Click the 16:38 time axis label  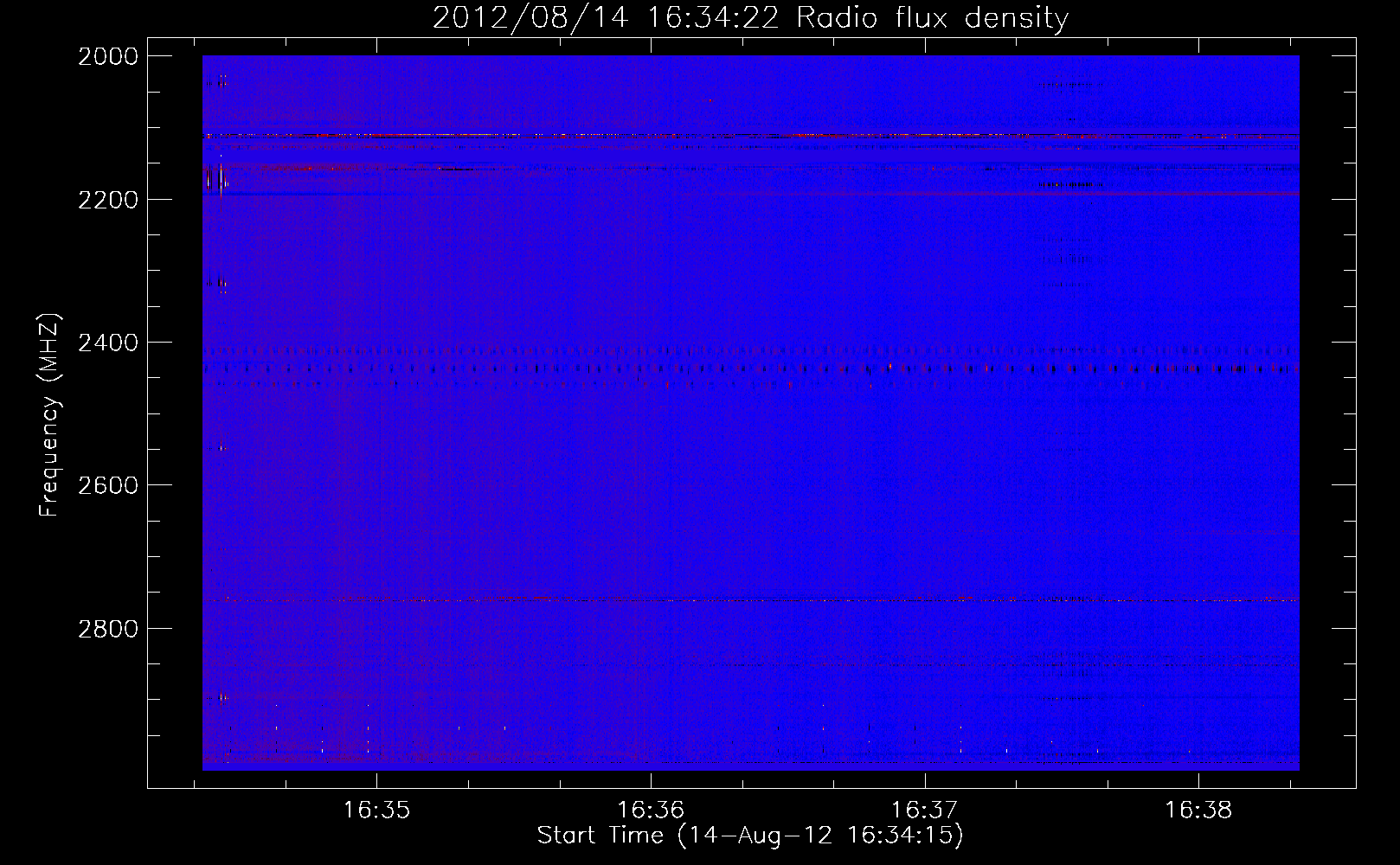pos(1198,811)
